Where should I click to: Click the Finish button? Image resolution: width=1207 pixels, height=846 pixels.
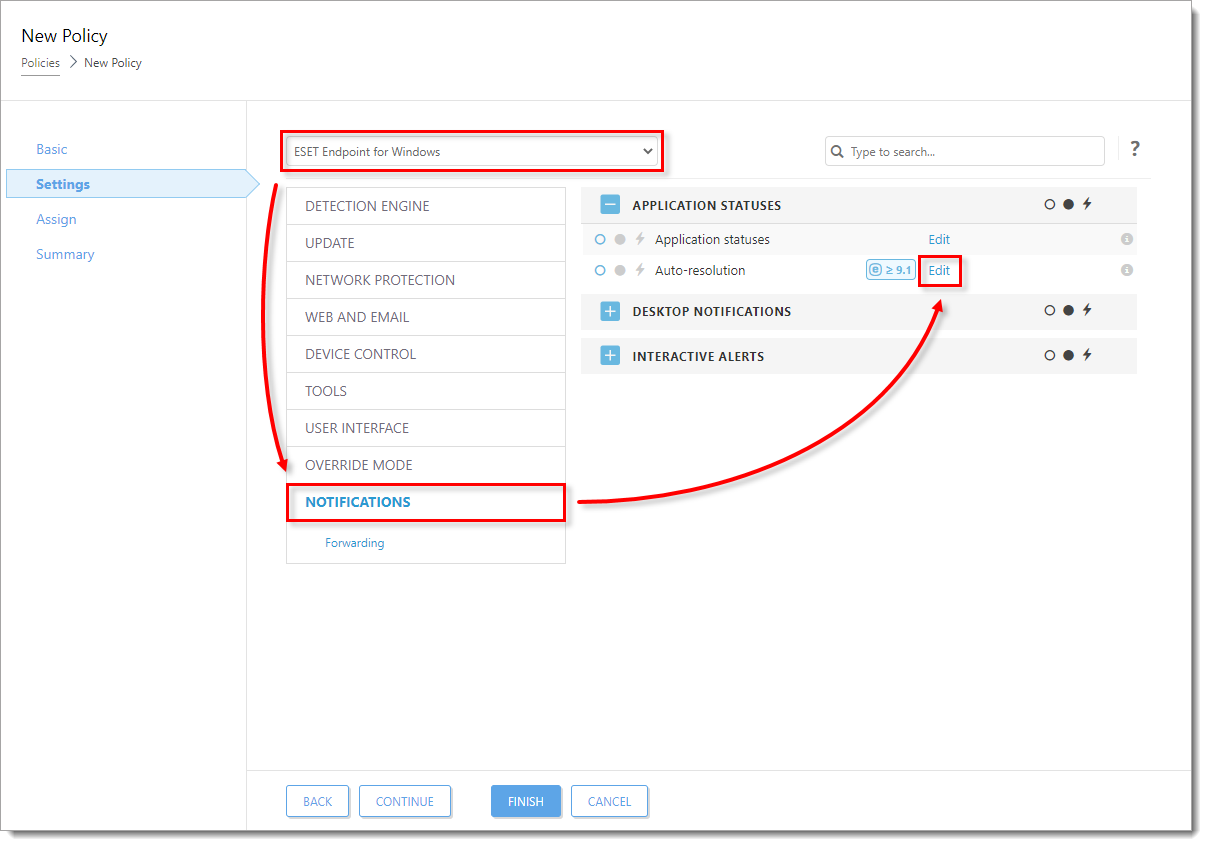coord(526,801)
